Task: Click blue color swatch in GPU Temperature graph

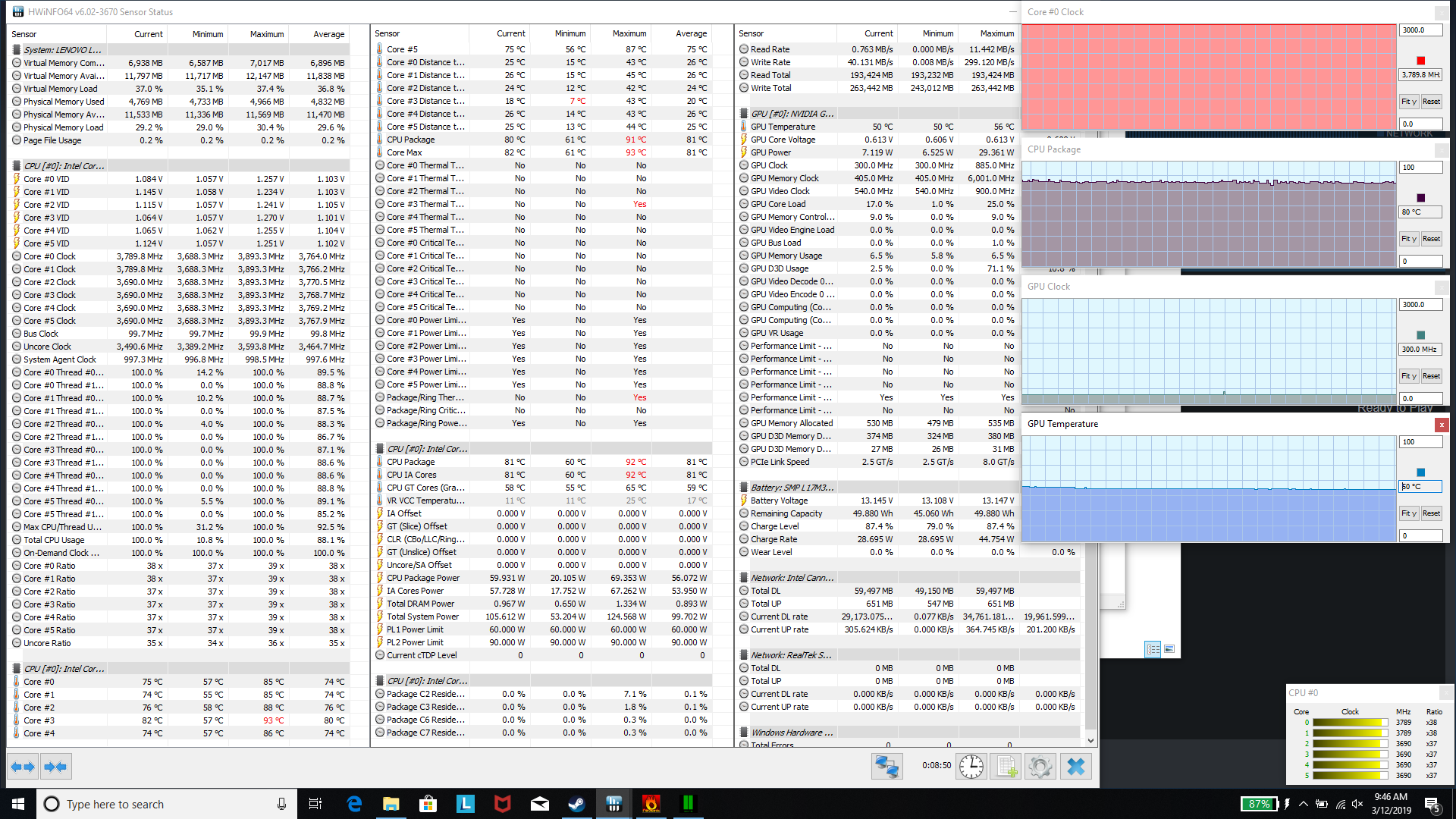Action: pyautogui.click(x=1420, y=472)
